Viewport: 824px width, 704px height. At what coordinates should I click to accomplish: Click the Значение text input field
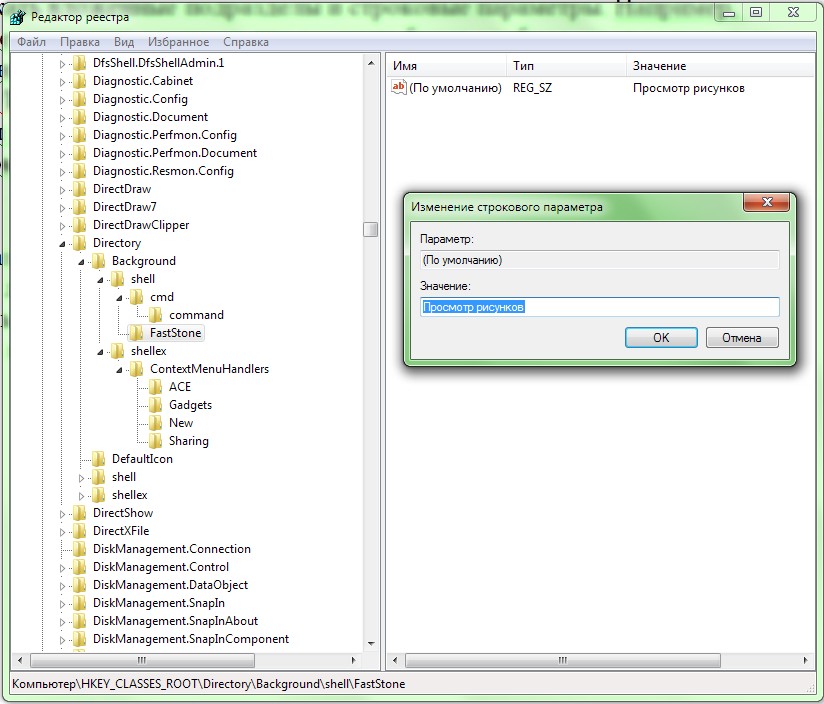[598, 307]
